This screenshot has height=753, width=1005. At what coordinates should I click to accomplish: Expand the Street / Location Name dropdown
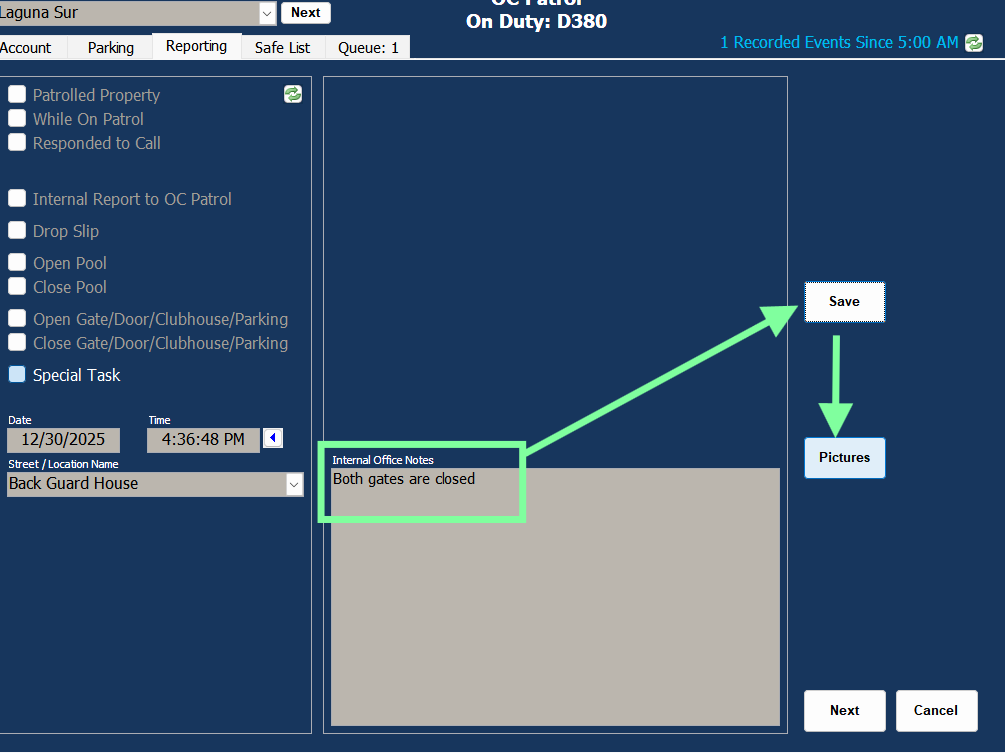(294, 484)
